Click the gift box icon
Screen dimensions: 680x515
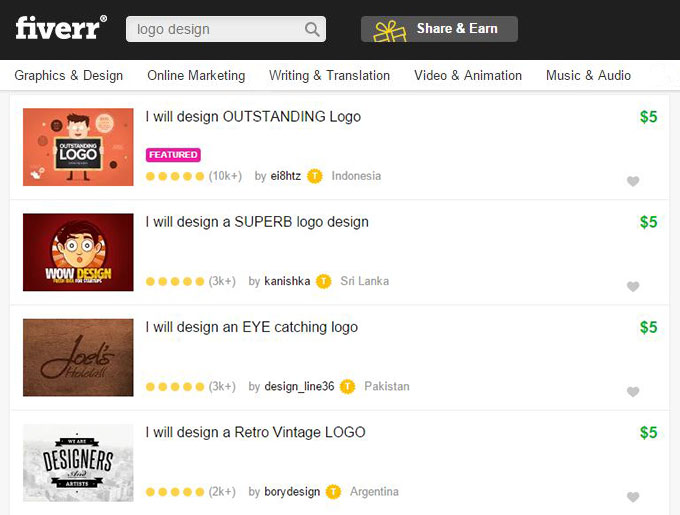pyautogui.click(x=390, y=31)
